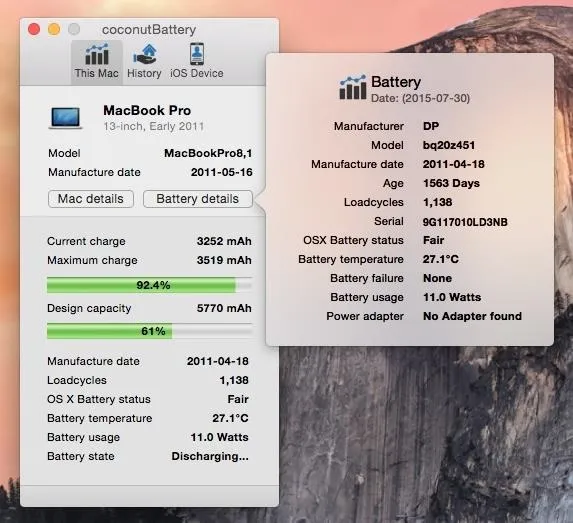The height and width of the screenshot is (523, 573).
Task: Click the MacBookPro8,1 model value
Action: pyautogui.click(x=208, y=153)
